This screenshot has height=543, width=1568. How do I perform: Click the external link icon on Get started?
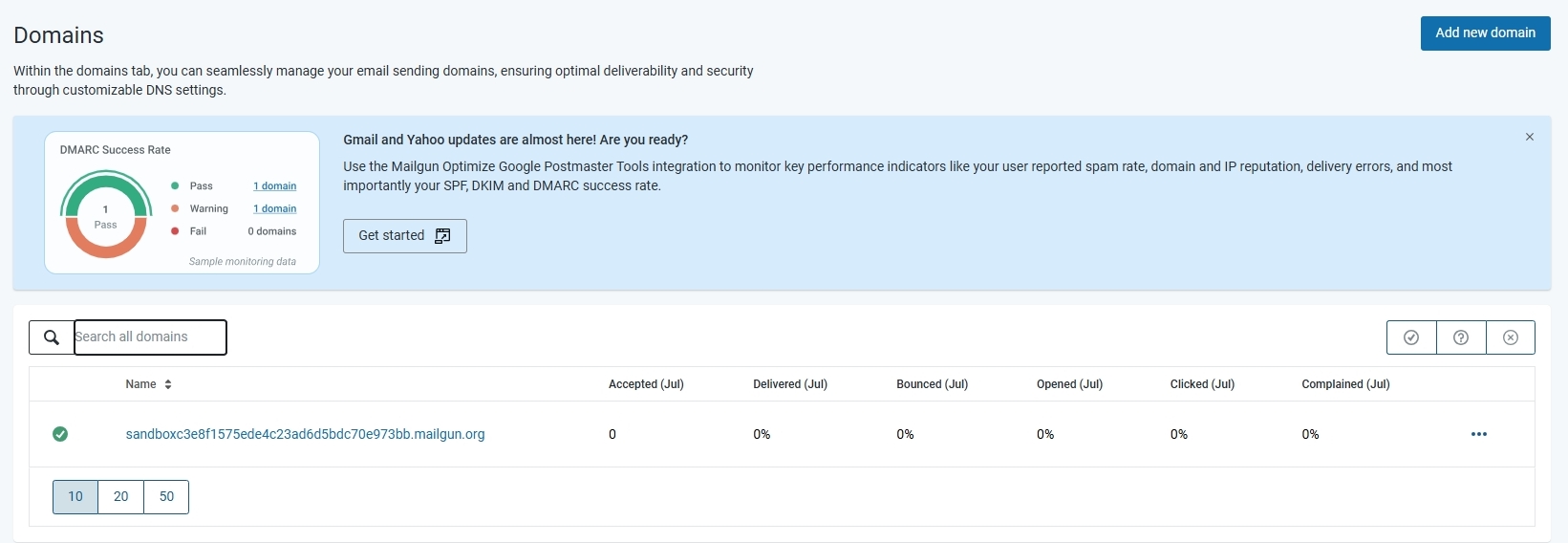tap(442, 236)
